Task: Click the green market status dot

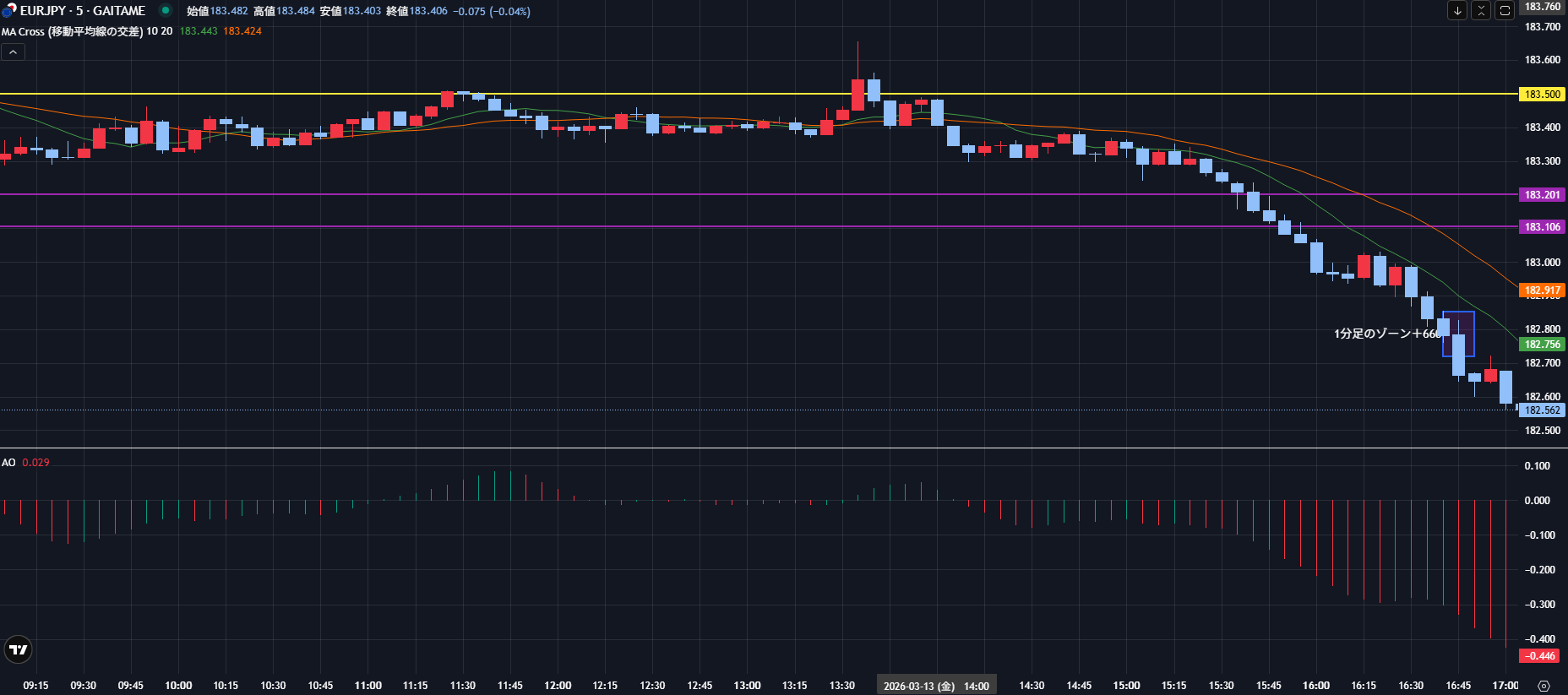Action: click(x=166, y=11)
